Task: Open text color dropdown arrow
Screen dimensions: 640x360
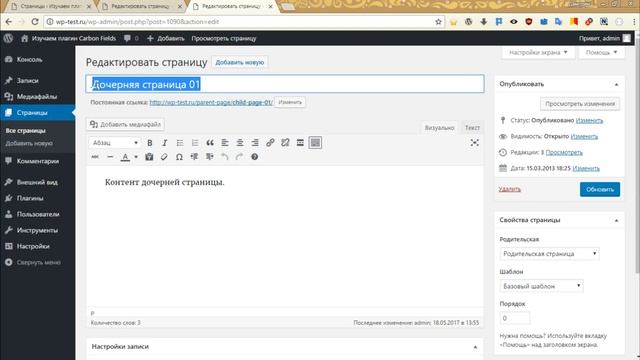Action: [x=136, y=157]
